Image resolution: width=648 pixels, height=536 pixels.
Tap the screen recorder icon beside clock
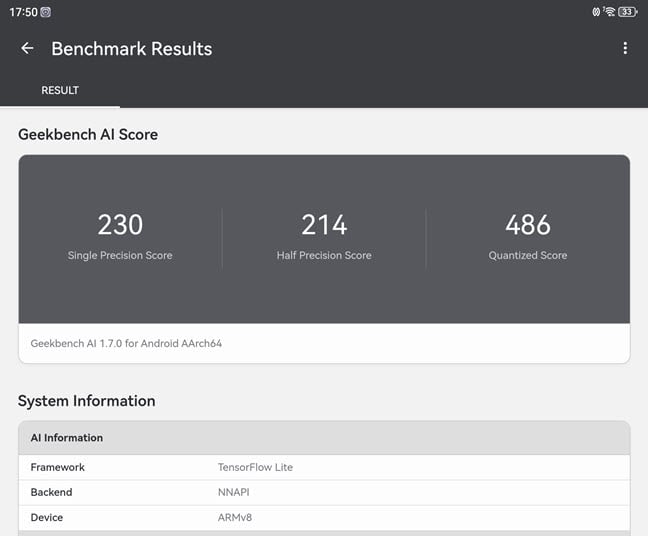pos(45,12)
